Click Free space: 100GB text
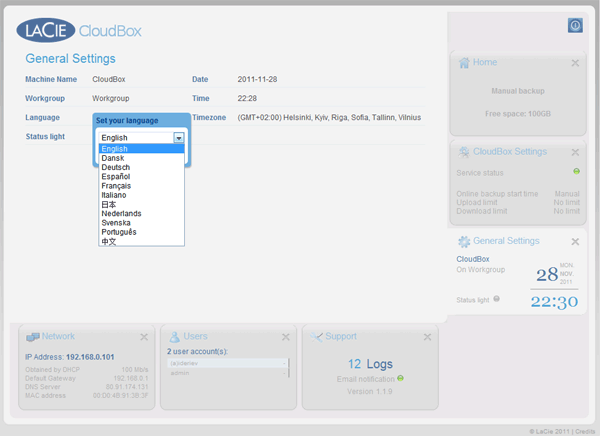Screen dimensions: 600x436 pos(518,114)
